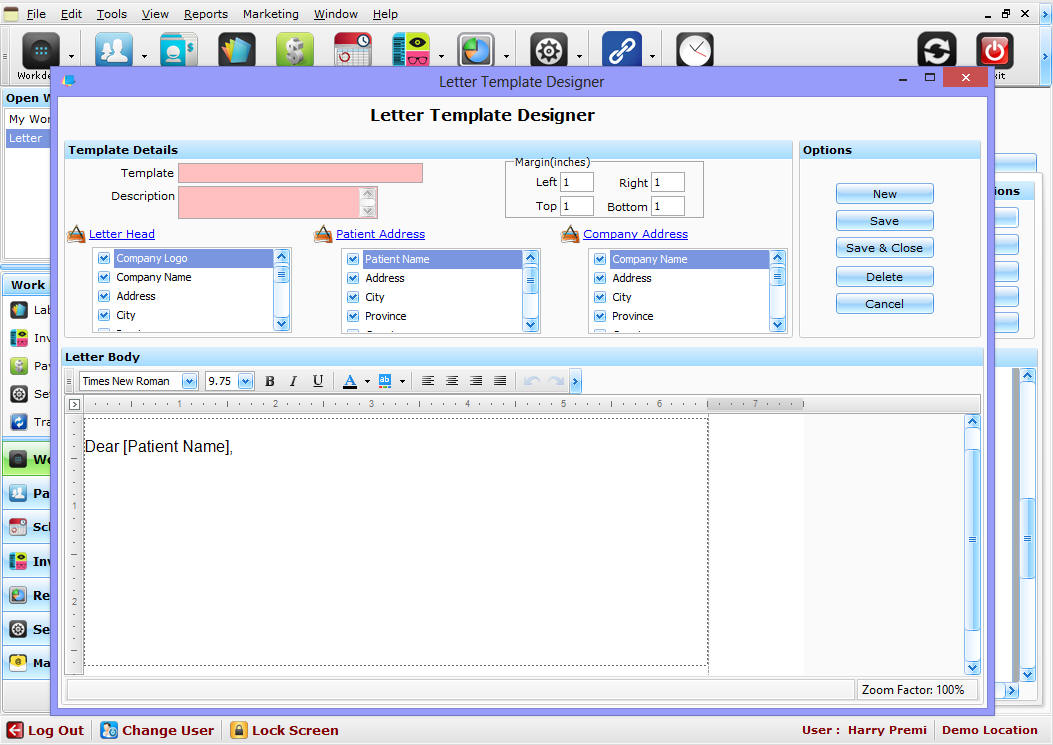
Task: Expand the highlight color dropdown arrow
Action: click(402, 381)
